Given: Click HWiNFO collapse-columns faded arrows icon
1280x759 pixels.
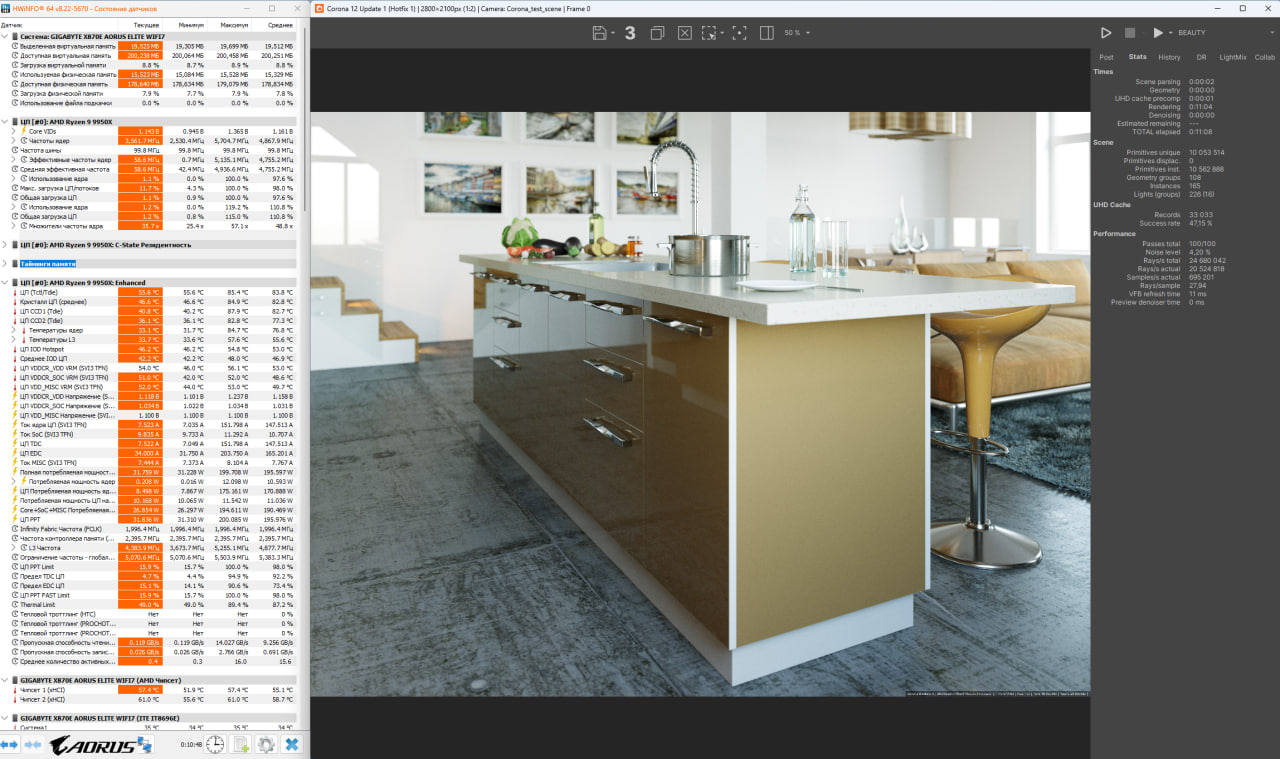Looking at the screenshot, I should tap(31, 744).
